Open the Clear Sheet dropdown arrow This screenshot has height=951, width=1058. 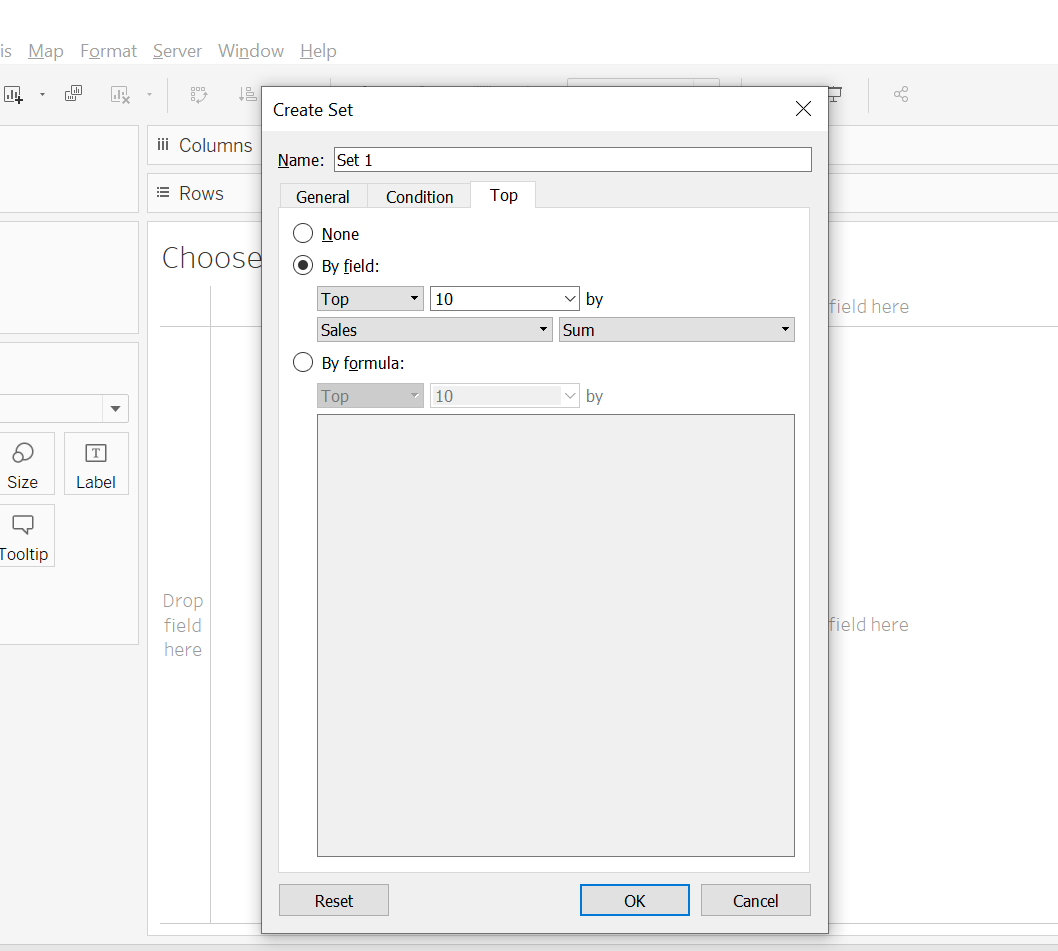pyautogui.click(x=149, y=94)
